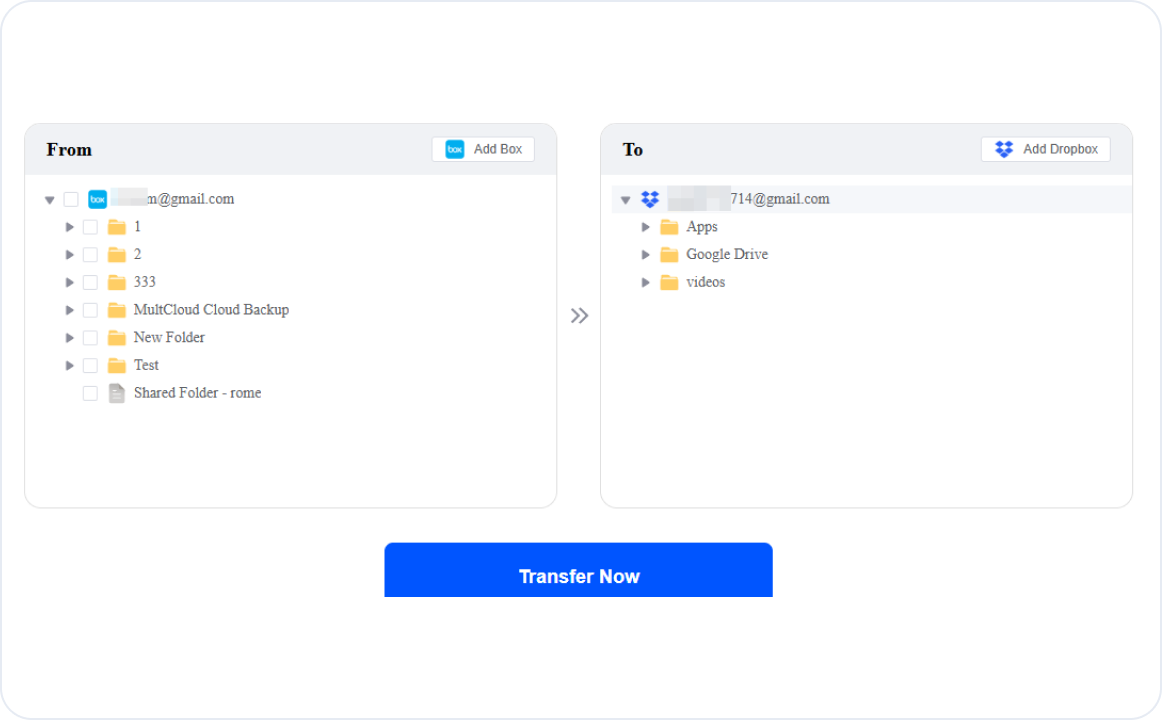The height and width of the screenshot is (720, 1162).
Task: Expand folder '1' in From tree
Action: click(x=70, y=227)
